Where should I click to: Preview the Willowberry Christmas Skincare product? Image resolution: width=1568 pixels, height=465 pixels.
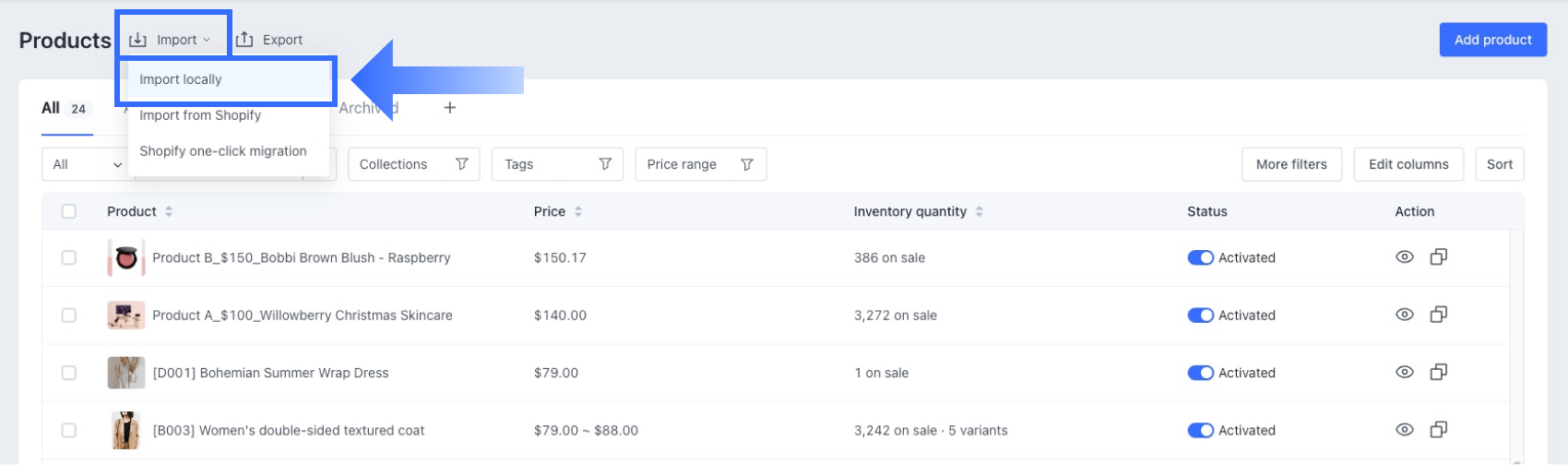coord(1404,315)
